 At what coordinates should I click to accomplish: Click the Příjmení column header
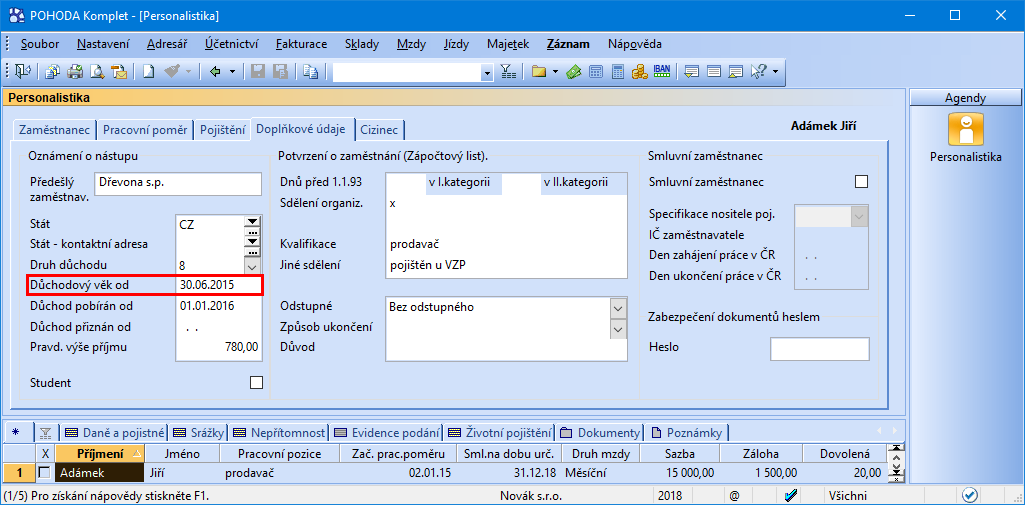coord(100,453)
